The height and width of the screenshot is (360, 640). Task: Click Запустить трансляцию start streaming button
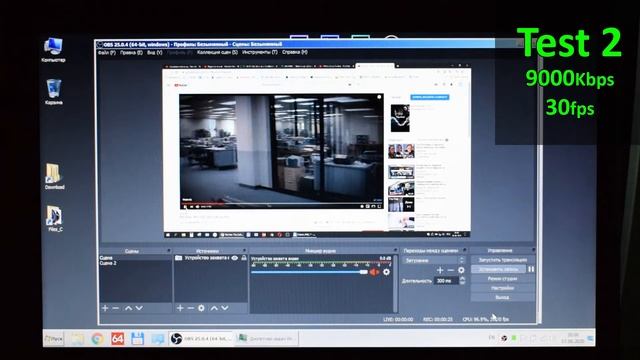pos(502,260)
